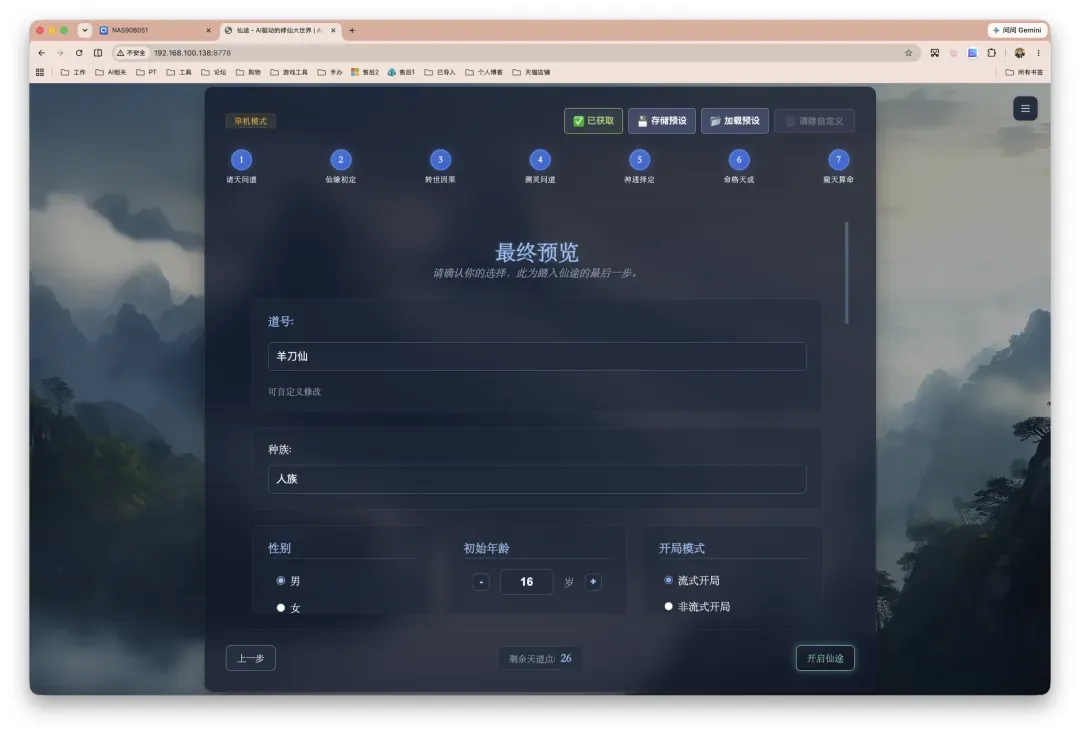This screenshot has width=1080, height=734.
Task: Click the address bar URL 192.168.100.138:8778
Action: tap(192, 53)
